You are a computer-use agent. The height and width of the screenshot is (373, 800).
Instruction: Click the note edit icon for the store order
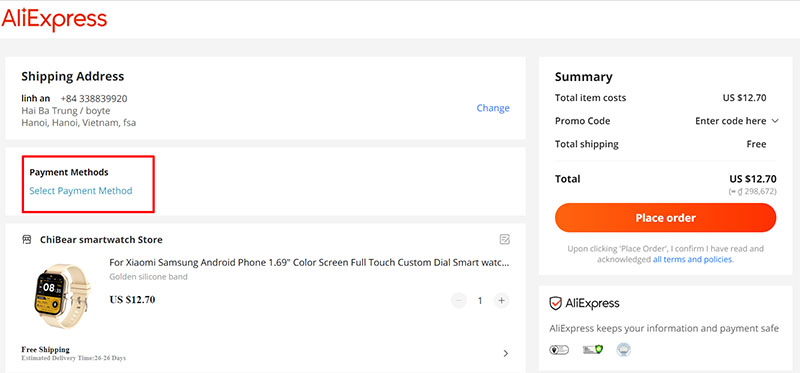pyautogui.click(x=505, y=239)
